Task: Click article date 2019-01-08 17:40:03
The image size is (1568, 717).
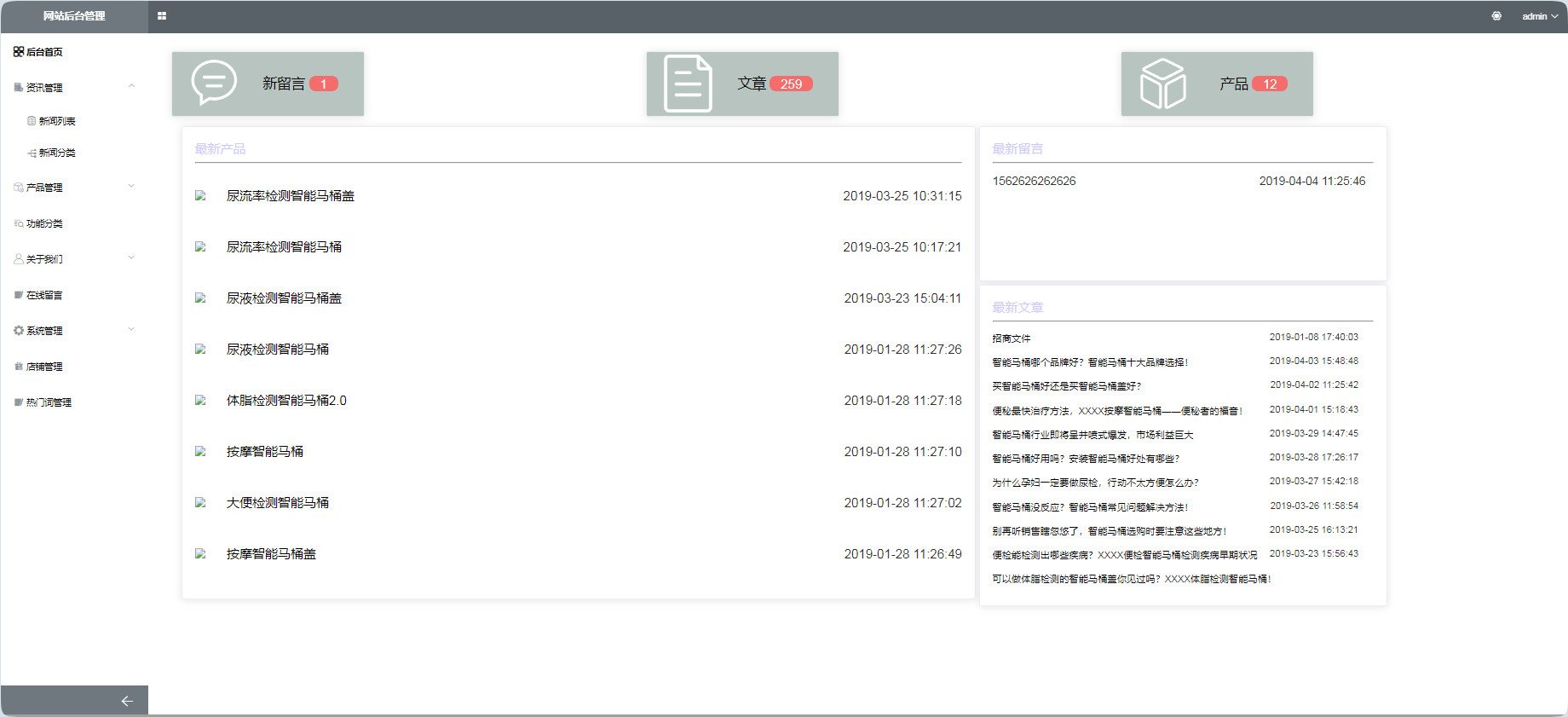Action: tap(1314, 337)
